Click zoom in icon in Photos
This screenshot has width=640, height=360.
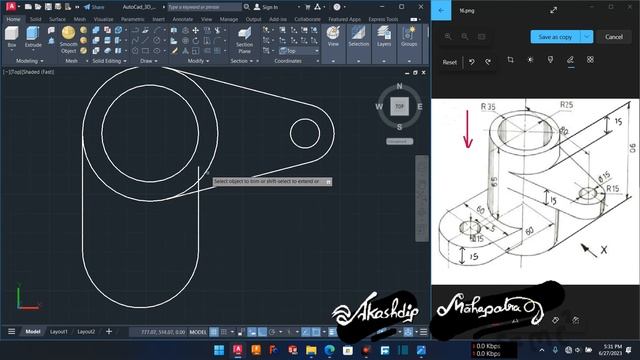coord(448,37)
